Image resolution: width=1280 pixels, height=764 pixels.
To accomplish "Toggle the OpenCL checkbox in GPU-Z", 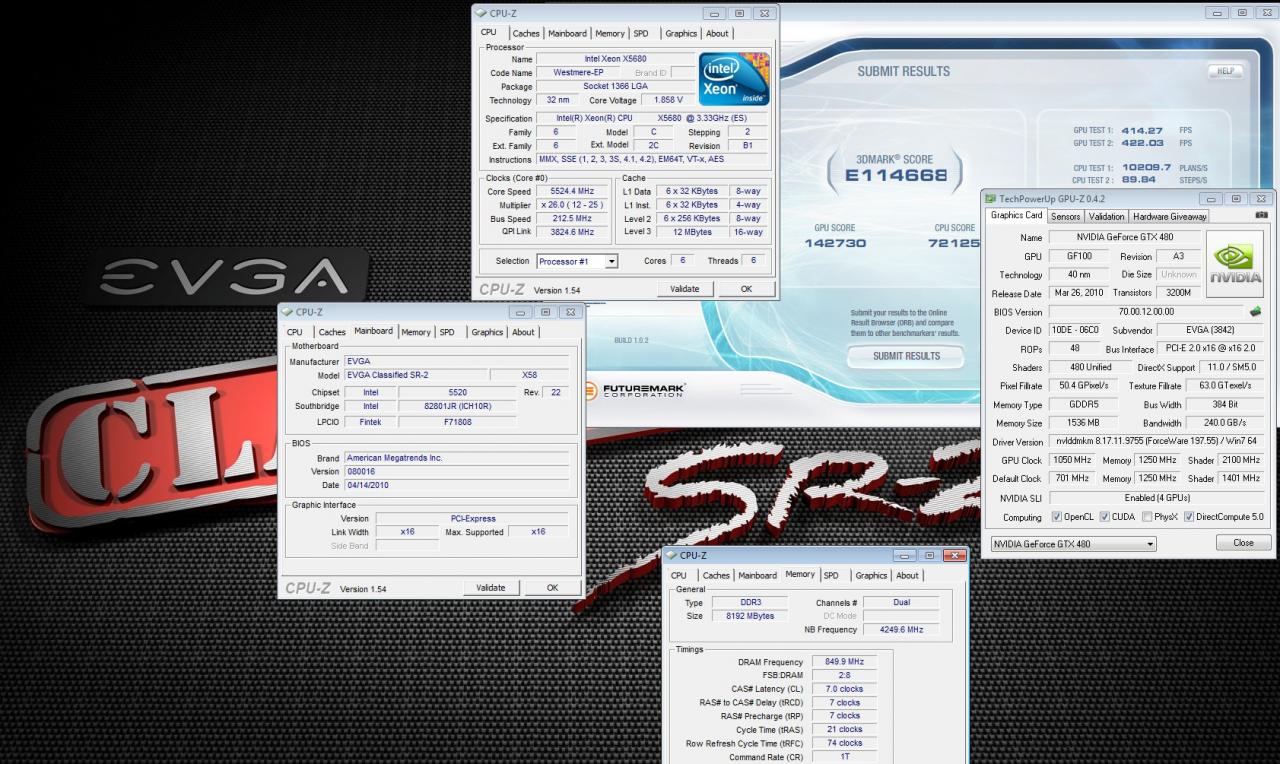I will coord(1057,517).
